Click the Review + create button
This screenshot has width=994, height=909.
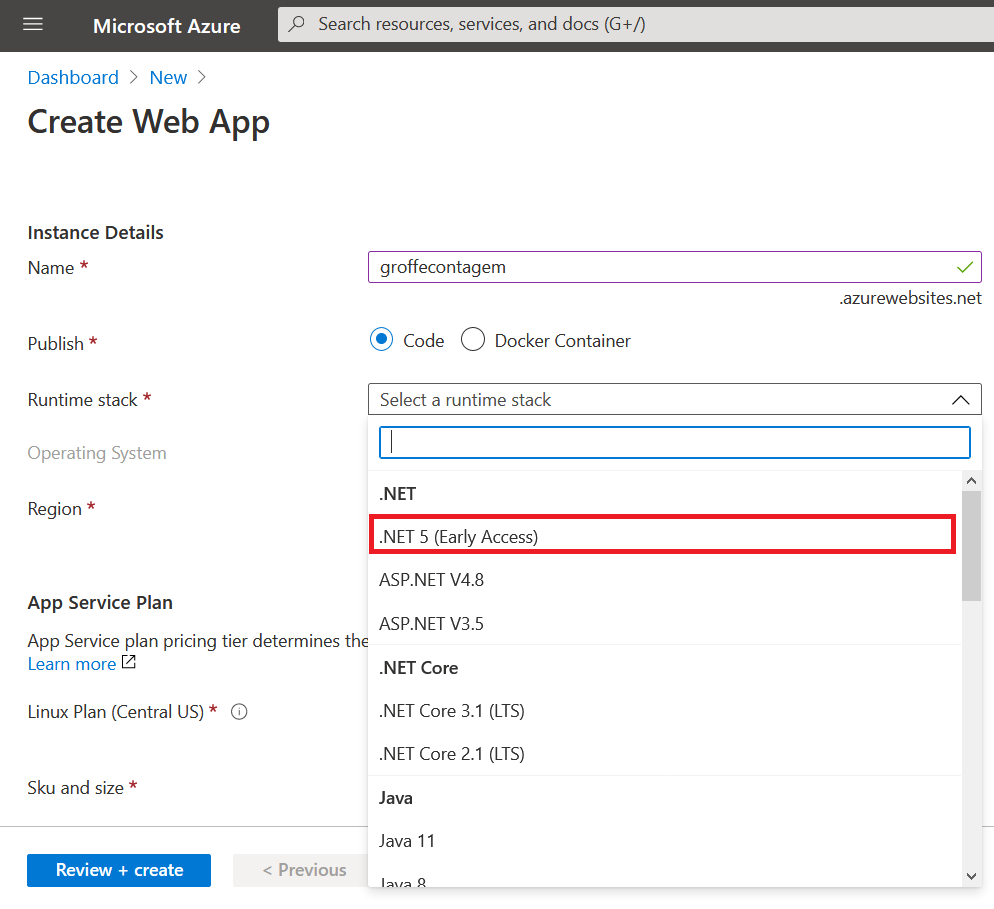(118, 870)
